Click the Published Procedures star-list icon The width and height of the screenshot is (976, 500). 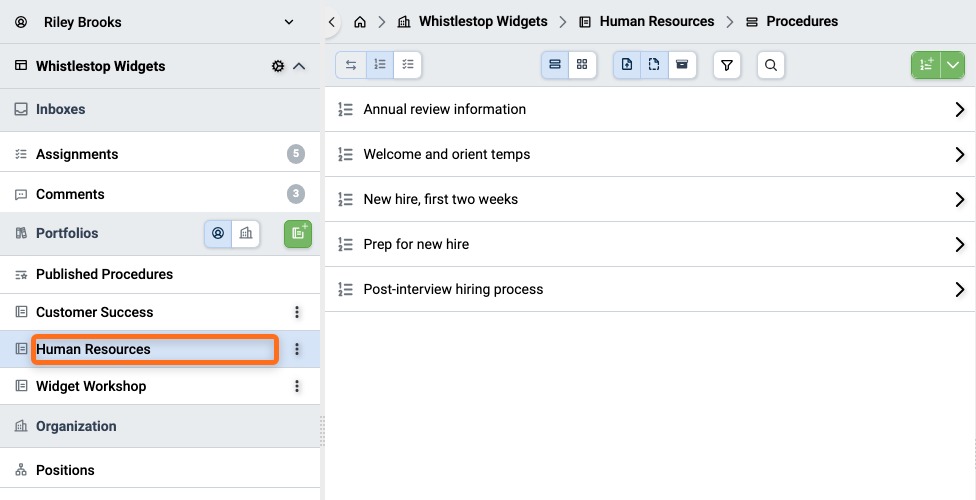point(21,275)
